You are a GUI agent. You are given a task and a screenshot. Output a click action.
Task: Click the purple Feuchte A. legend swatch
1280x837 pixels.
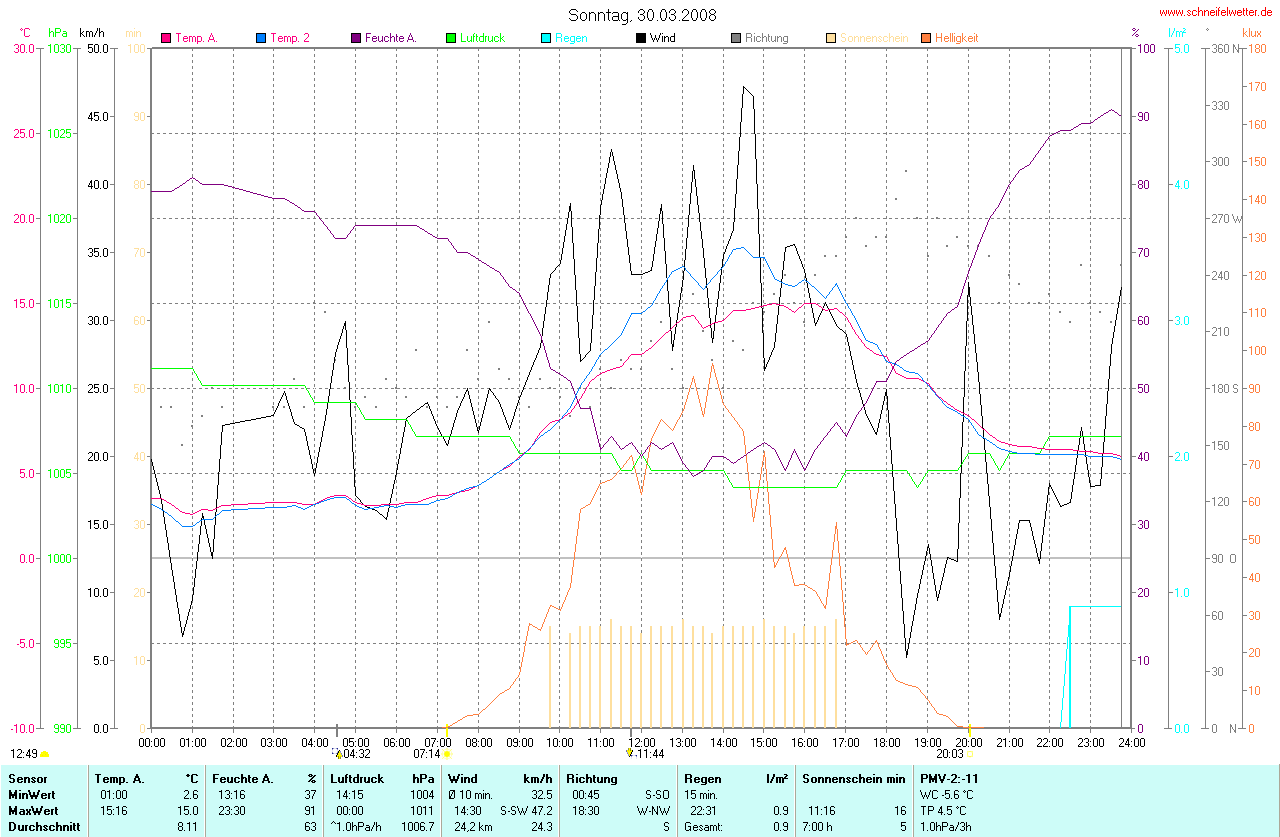pyautogui.click(x=357, y=38)
